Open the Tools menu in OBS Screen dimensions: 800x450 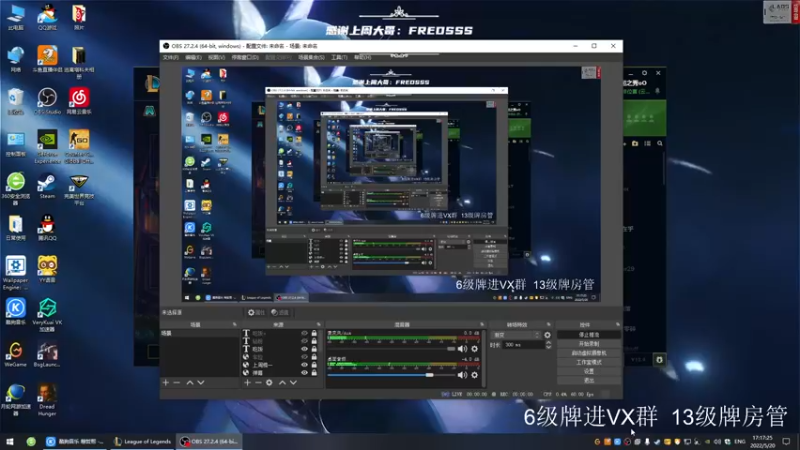[x=339, y=58]
